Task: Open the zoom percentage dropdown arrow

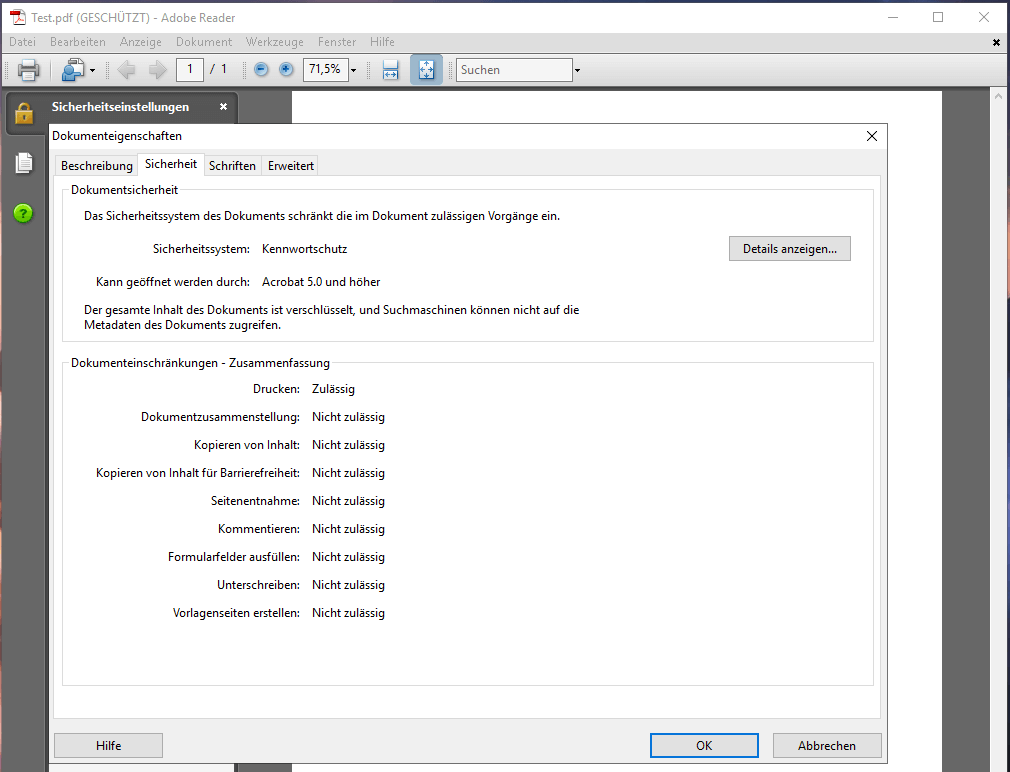Action: [x=354, y=70]
